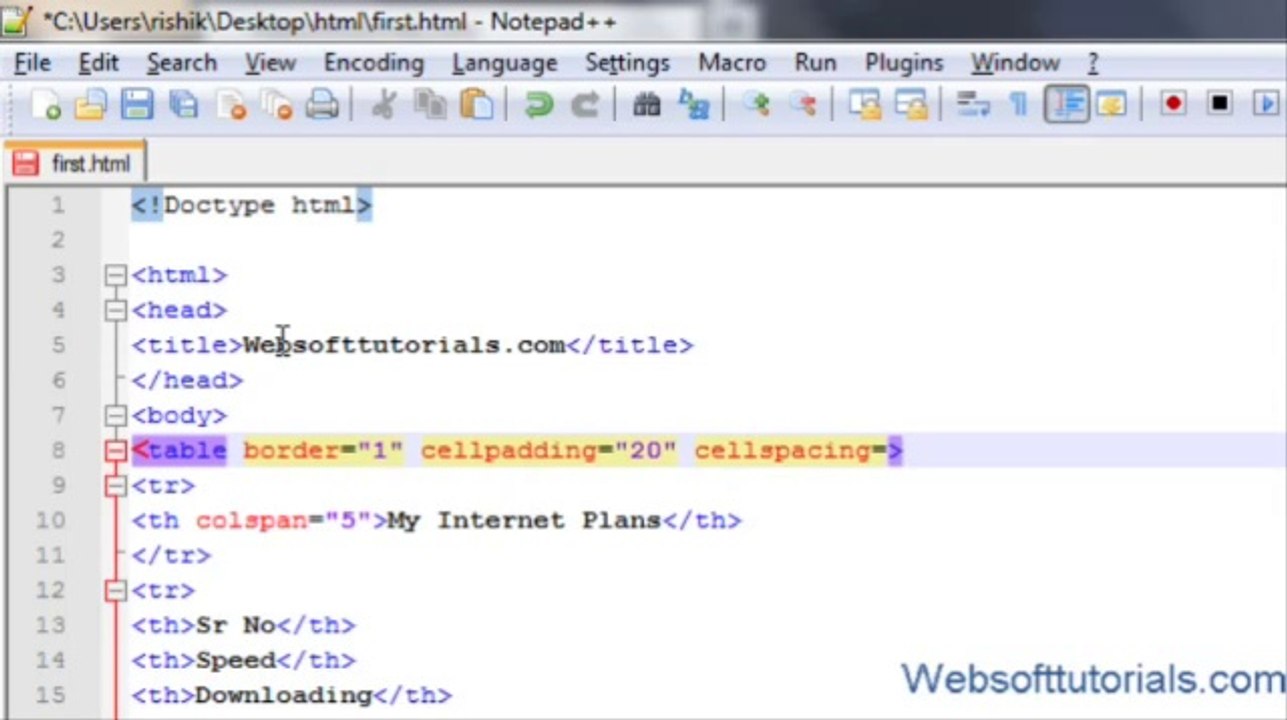Click the <!Doctype html> text on line 1
The height and width of the screenshot is (720, 1287).
pyautogui.click(x=252, y=205)
